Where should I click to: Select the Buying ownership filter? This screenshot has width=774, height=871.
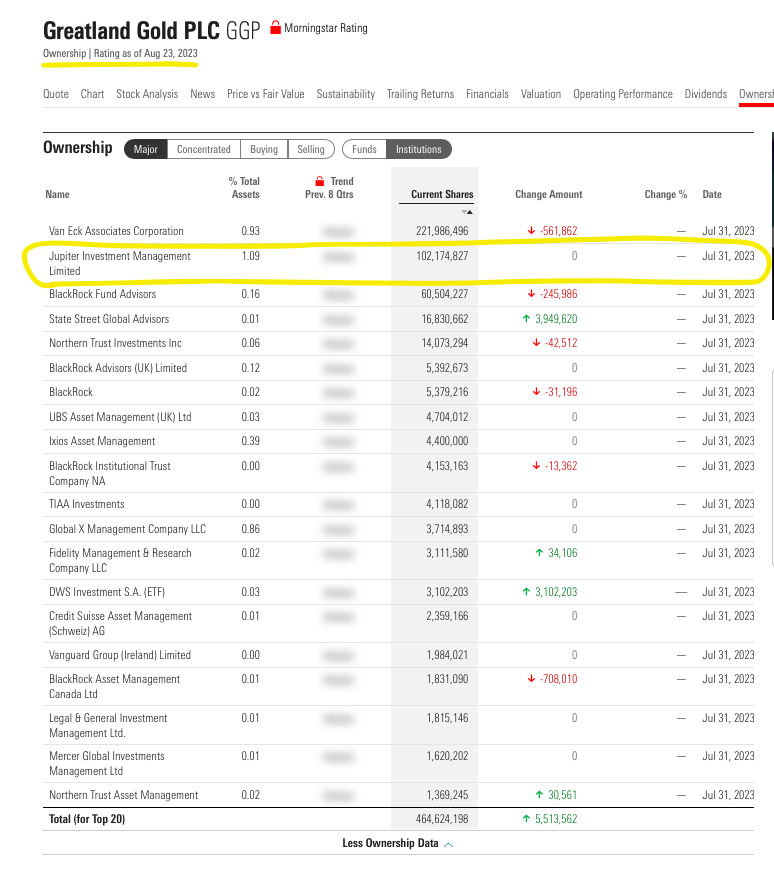tap(264, 149)
